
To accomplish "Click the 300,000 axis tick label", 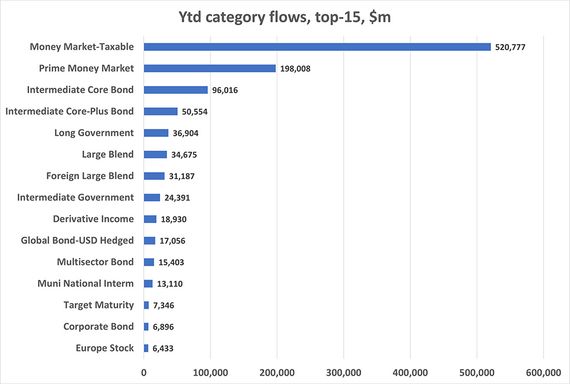I will (x=344, y=373).
